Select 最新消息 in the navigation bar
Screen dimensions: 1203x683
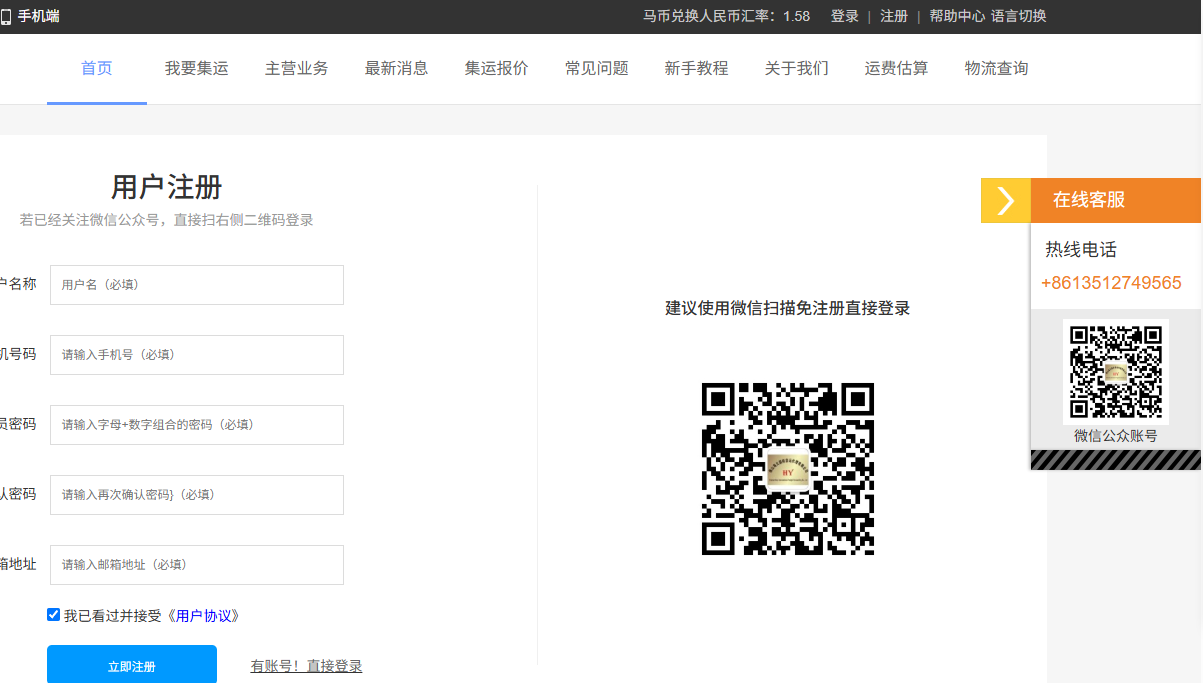[x=397, y=68]
